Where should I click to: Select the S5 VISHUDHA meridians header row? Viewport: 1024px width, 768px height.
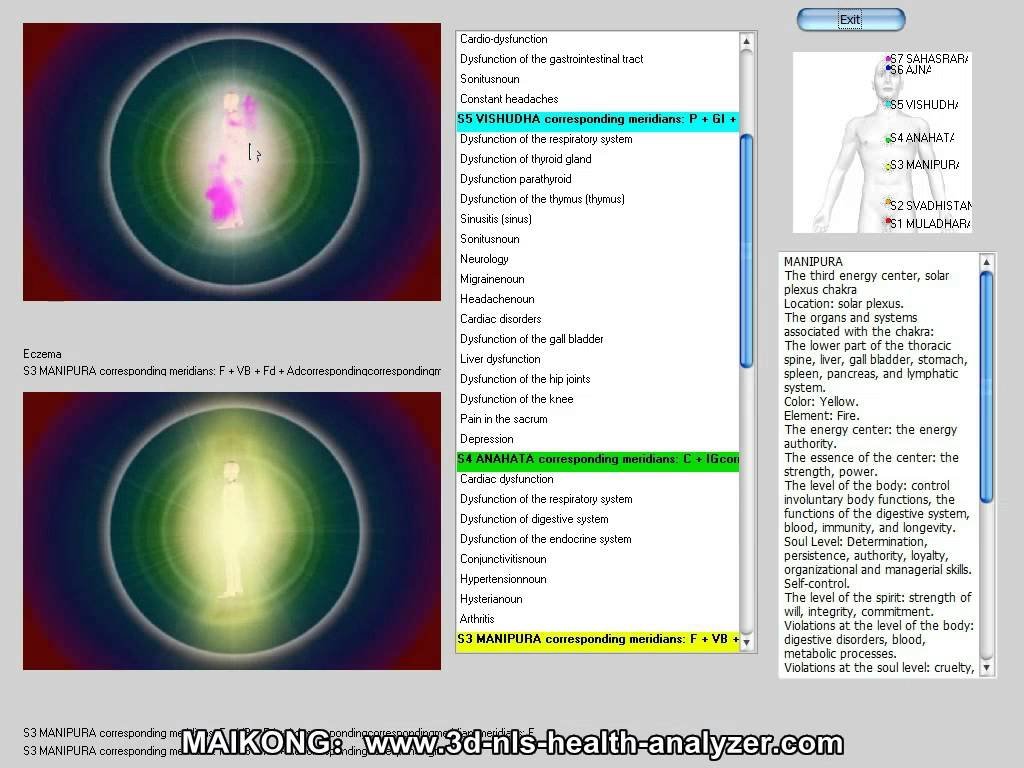597,119
